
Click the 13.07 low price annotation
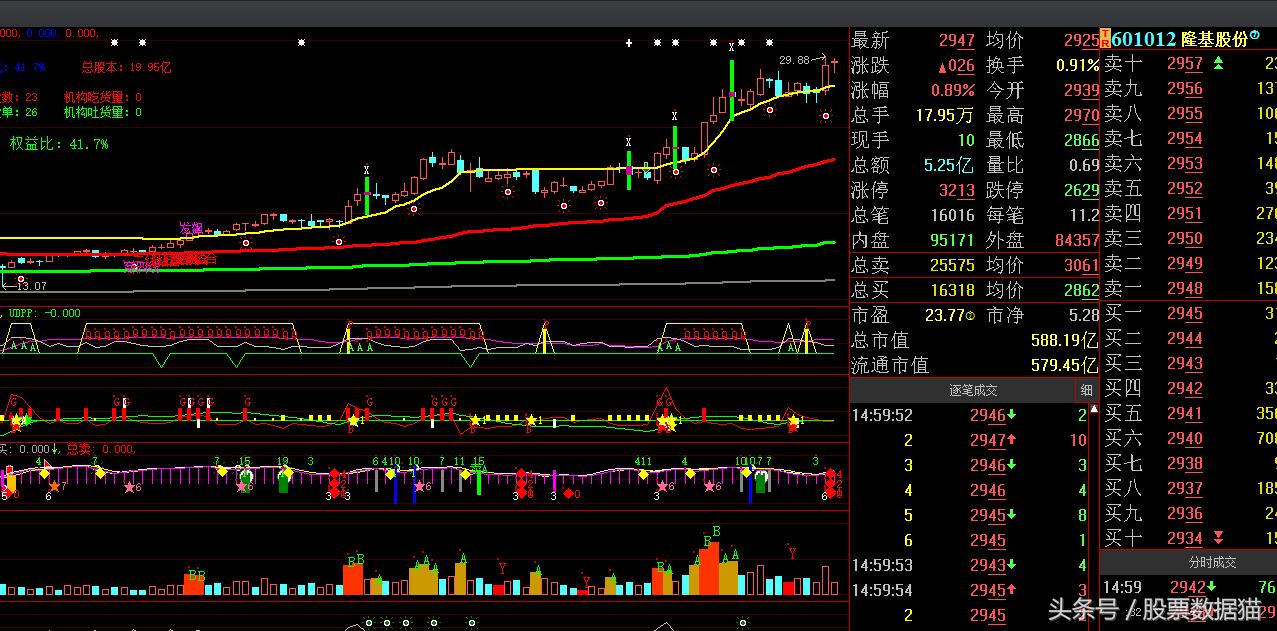(31, 286)
